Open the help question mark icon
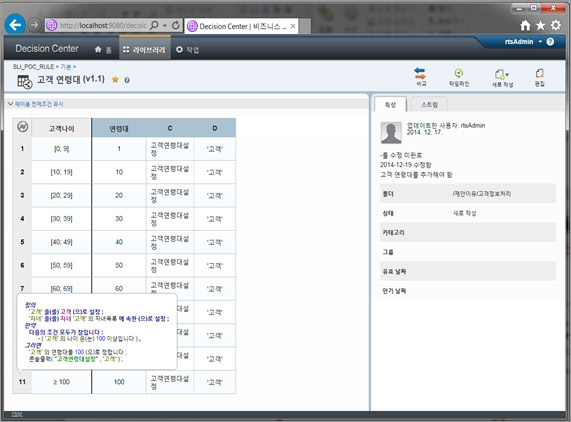 [x=550, y=42]
